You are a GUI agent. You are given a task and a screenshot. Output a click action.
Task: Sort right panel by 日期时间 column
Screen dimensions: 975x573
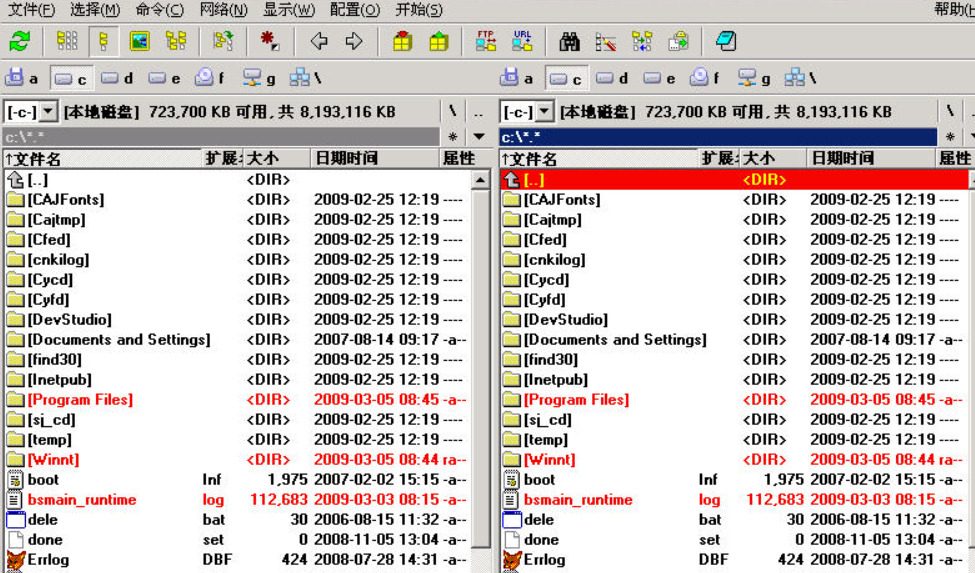(871, 158)
